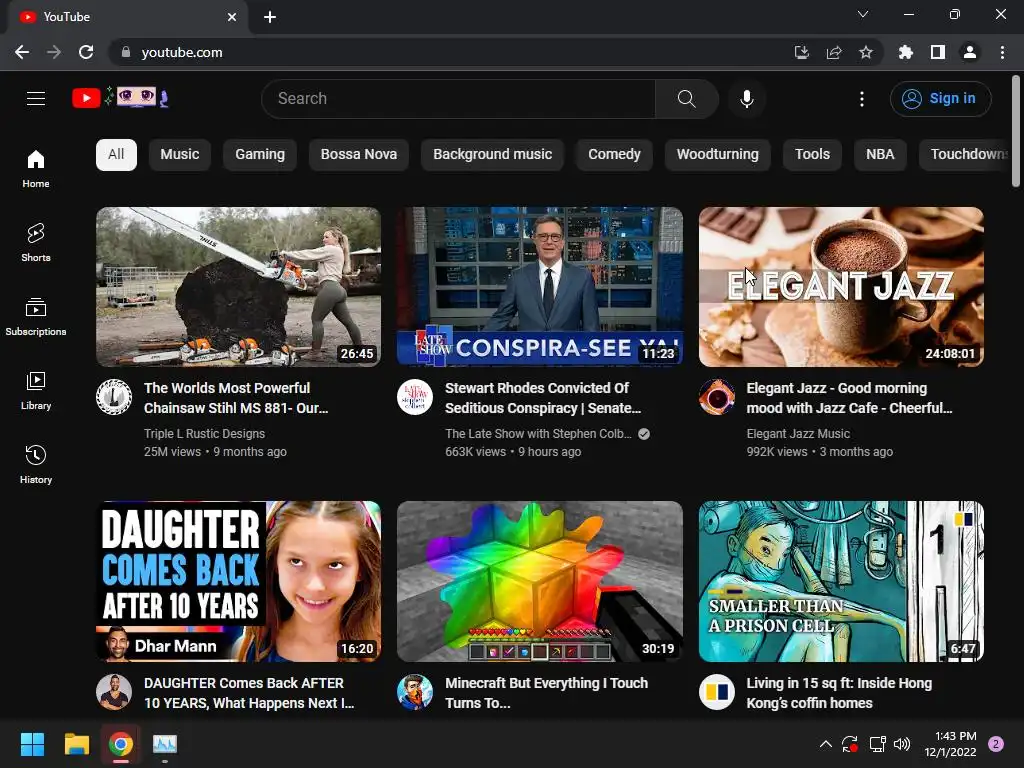Open DAUGHTER Comes Back video title

click(249, 693)
